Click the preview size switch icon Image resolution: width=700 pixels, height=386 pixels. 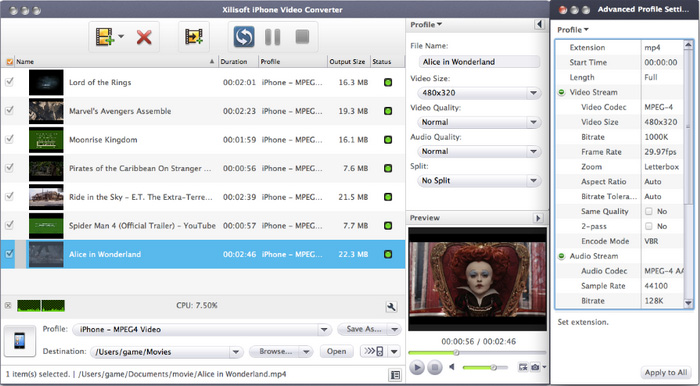523,367
